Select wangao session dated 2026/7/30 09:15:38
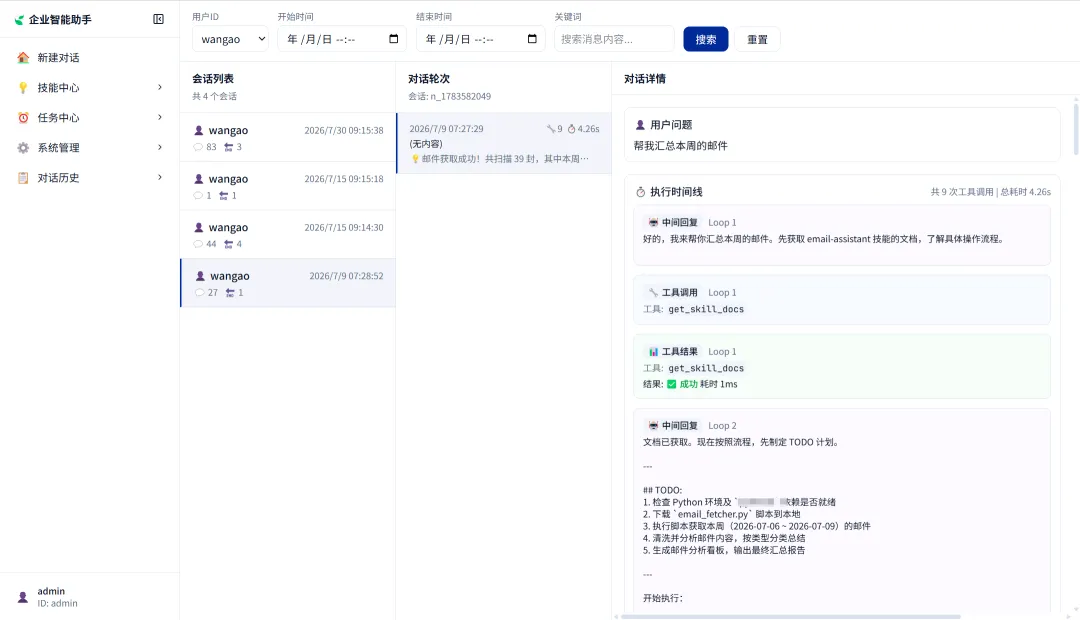The height and width of the screenshot is (620, 1080). click(x=288, y=138)
